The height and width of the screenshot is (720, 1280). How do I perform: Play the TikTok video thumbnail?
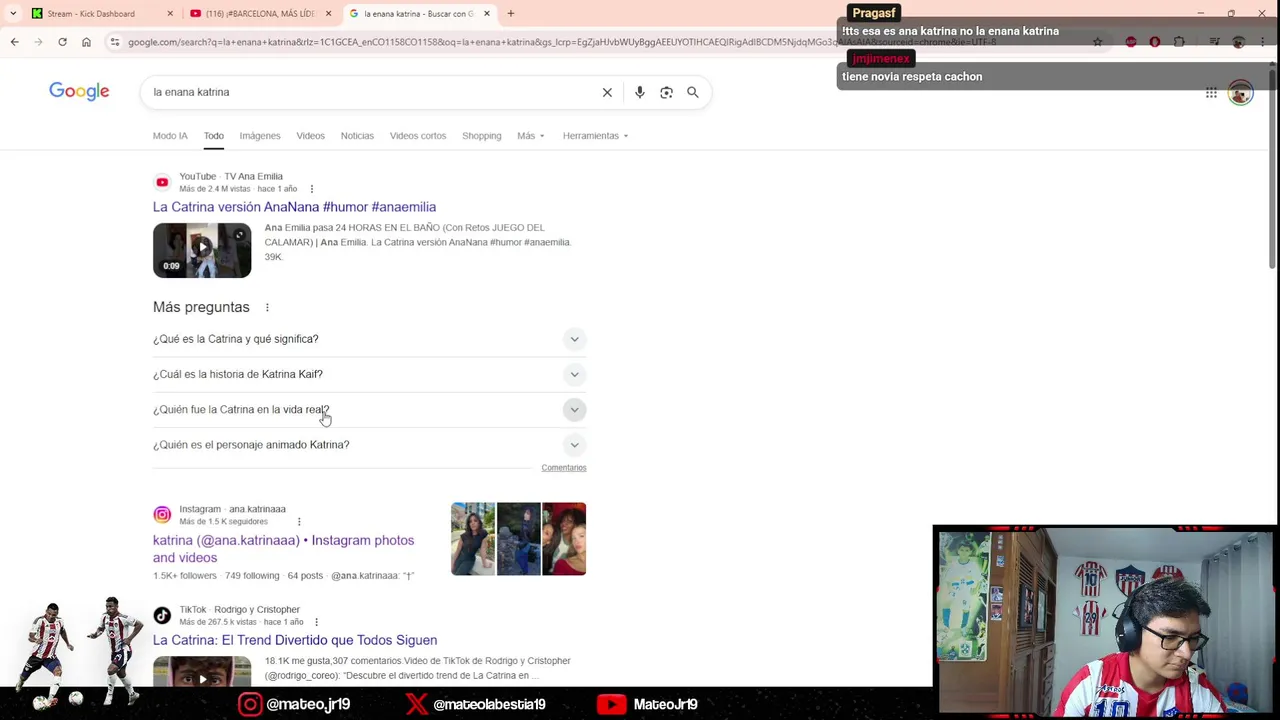point(202,671)
